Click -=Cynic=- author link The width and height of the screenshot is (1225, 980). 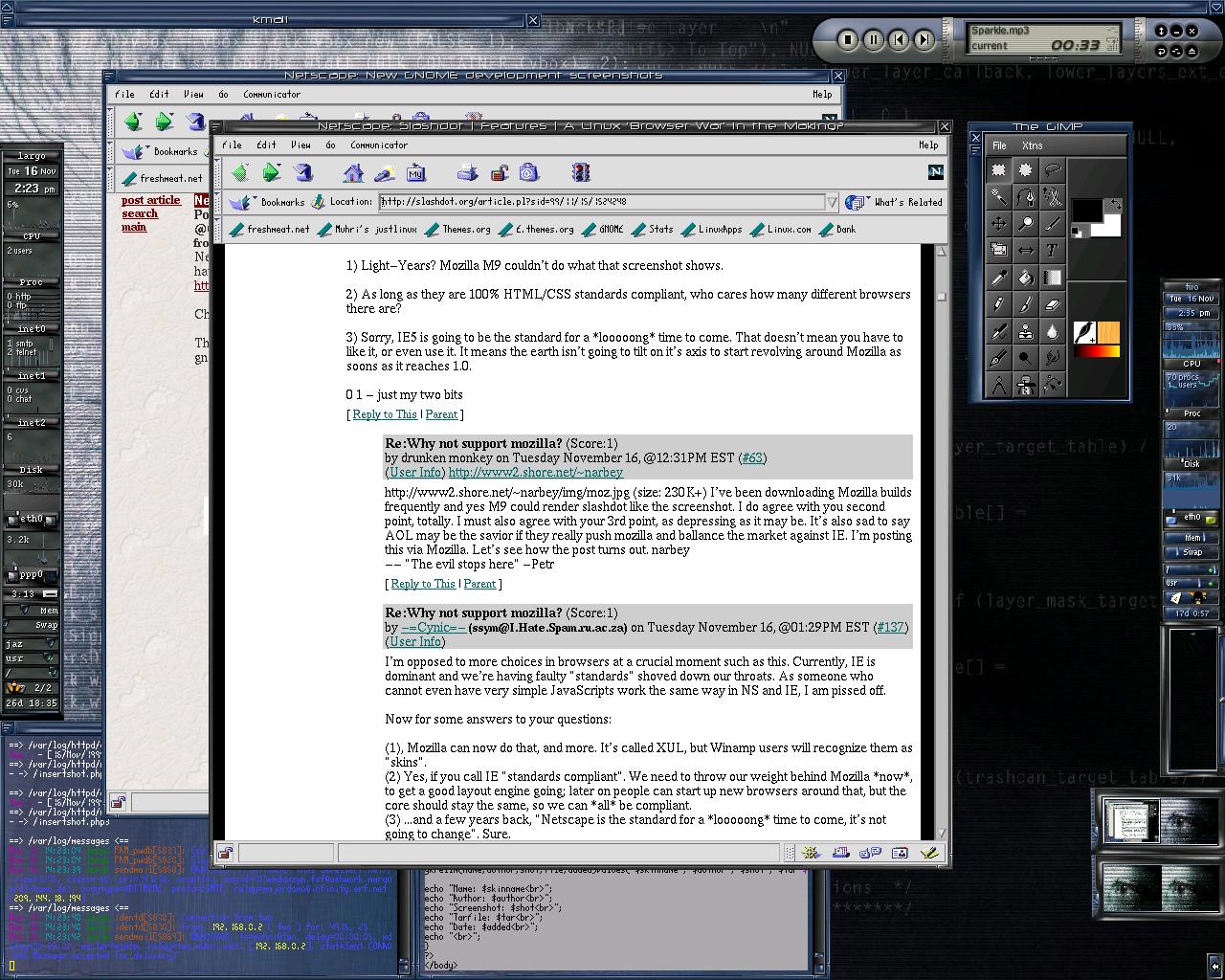(433, 627)
